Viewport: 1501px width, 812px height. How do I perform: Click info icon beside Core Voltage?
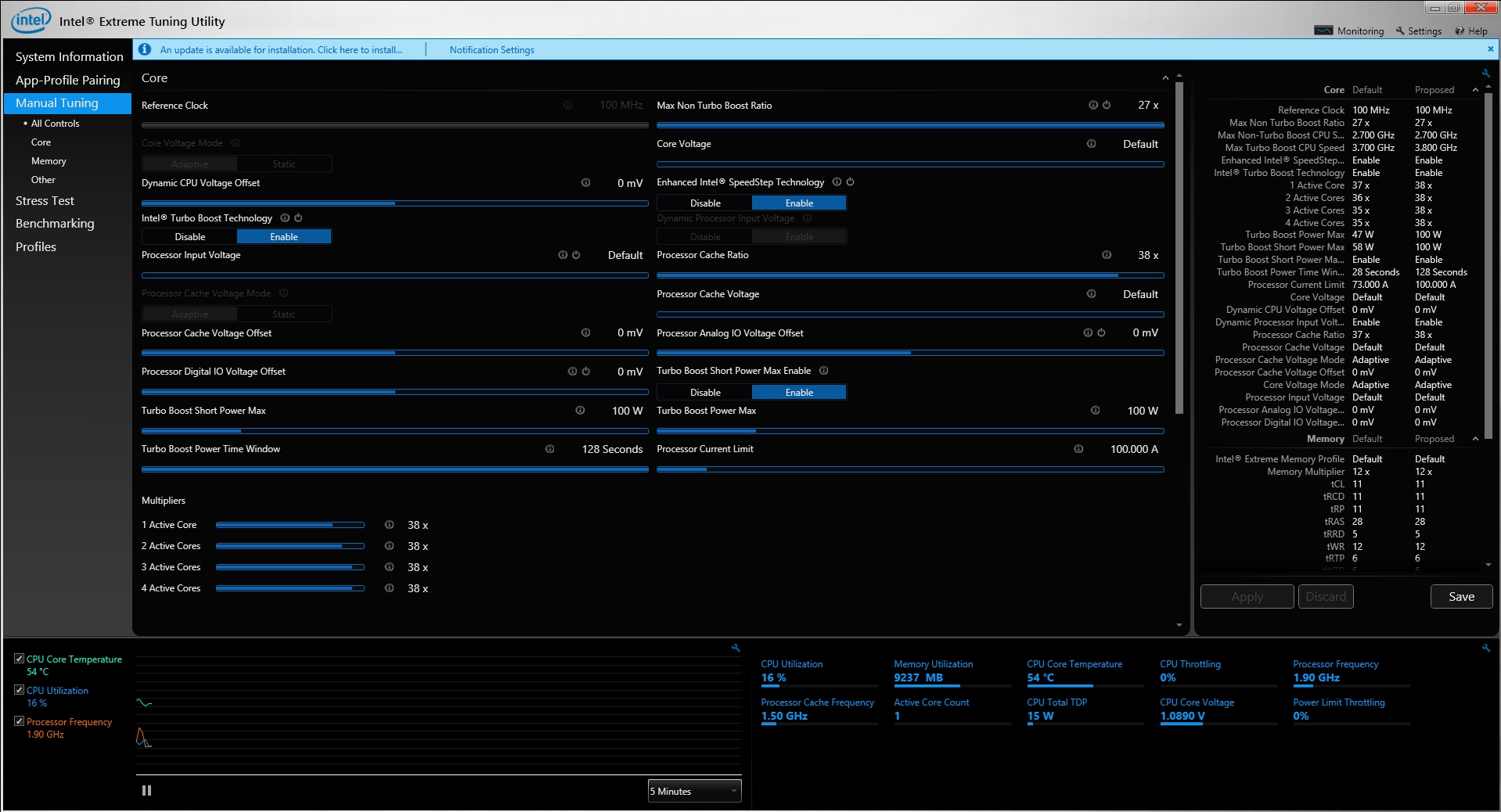point(1091,143)
